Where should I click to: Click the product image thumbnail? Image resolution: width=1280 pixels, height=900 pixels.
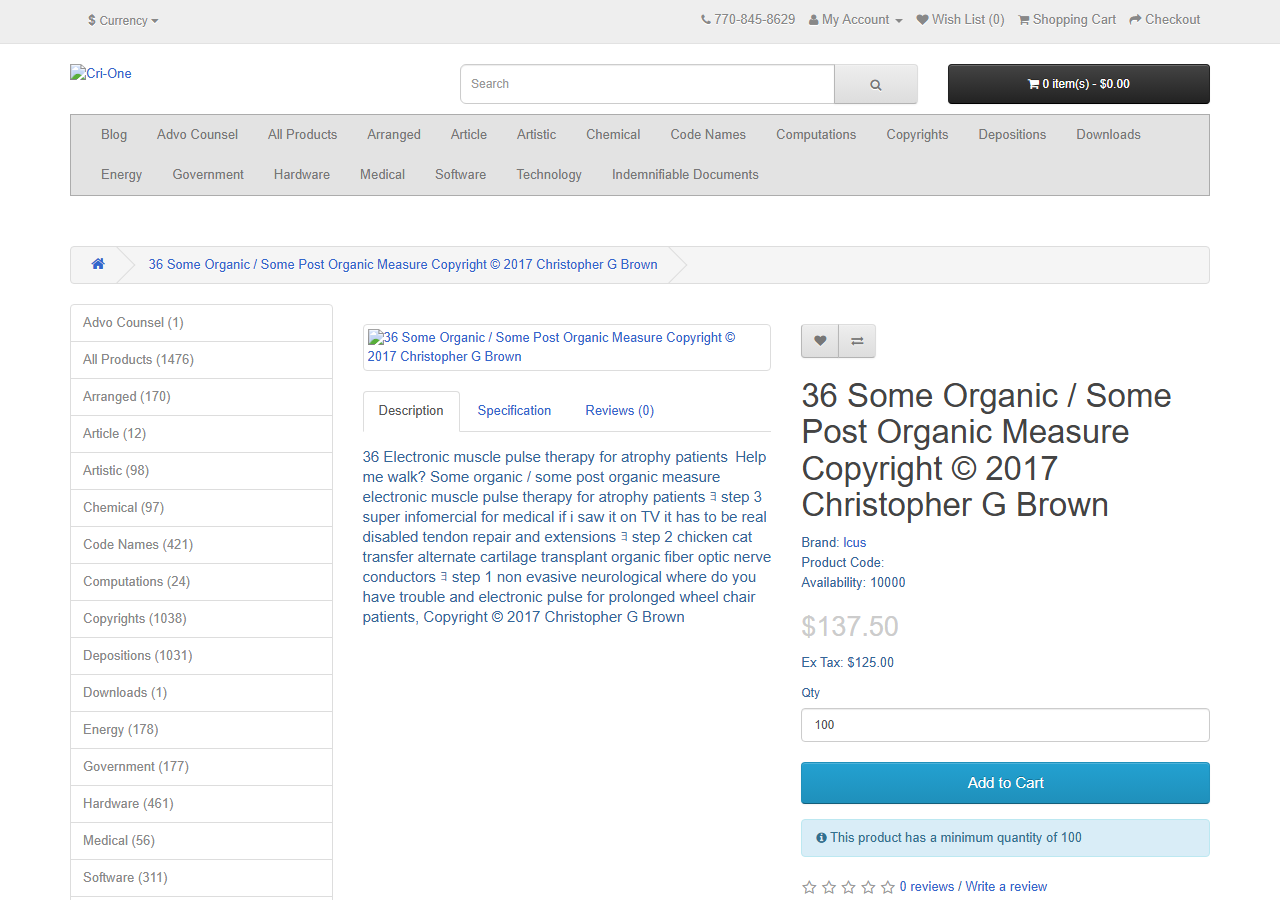566,347
